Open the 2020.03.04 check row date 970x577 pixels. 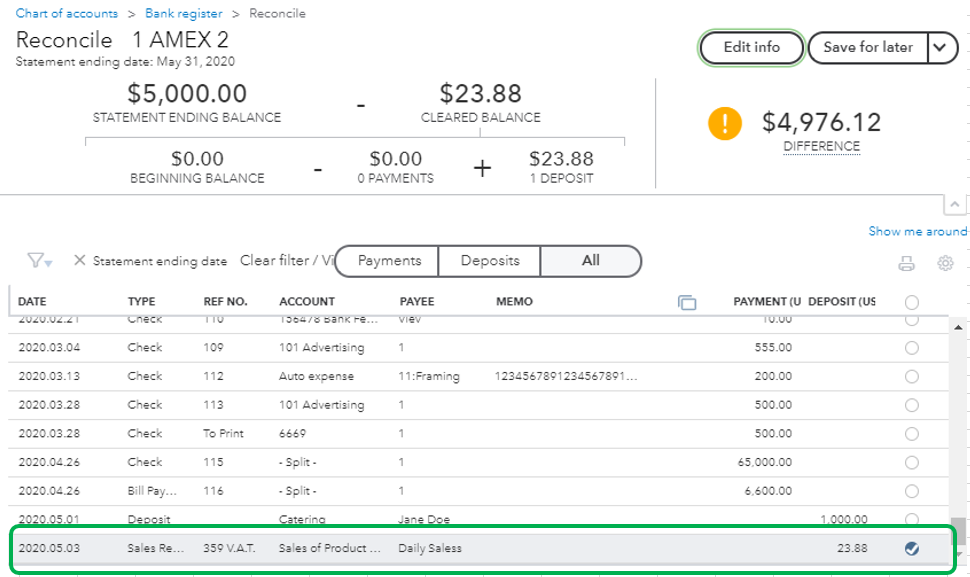click(49, 348)
